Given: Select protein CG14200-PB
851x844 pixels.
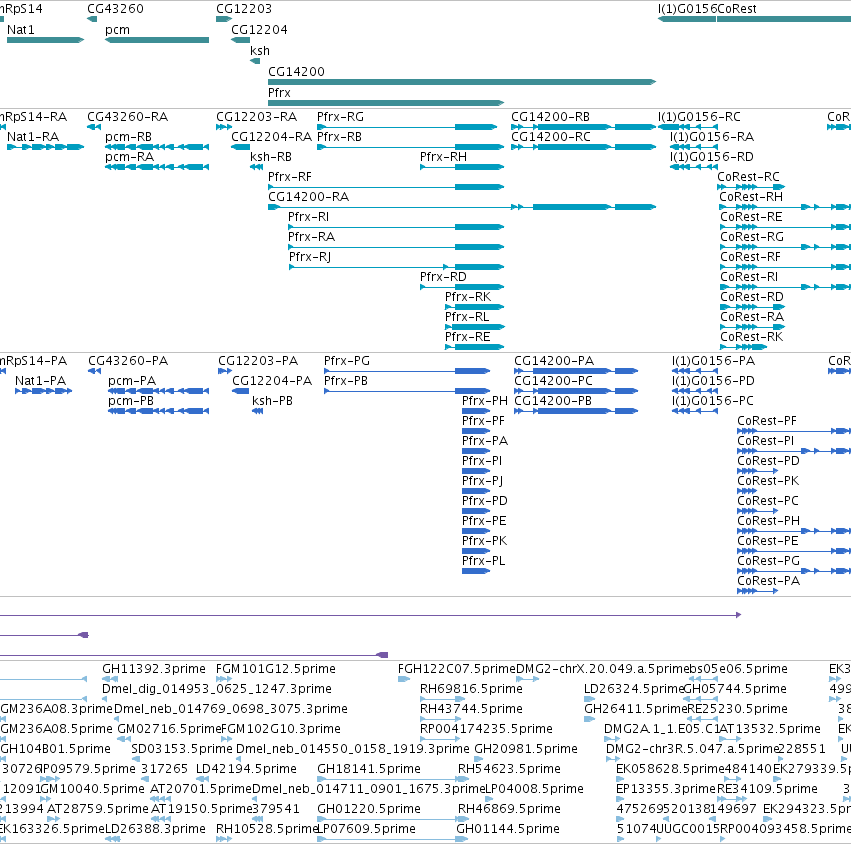Looking at the screenshot, I should [x=576, y=411].
